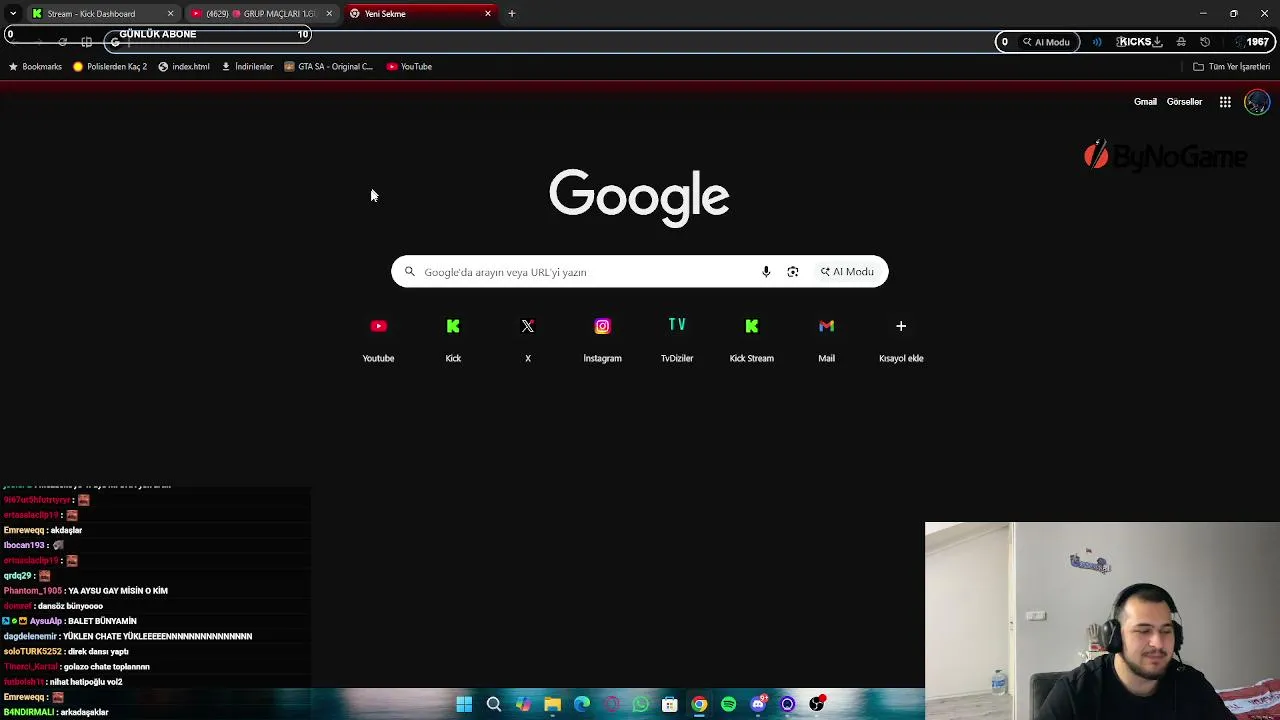Screen dimensions: 1280x720
Task: Click the blue audio waves toolbar icon
Action: (1097, 42)
